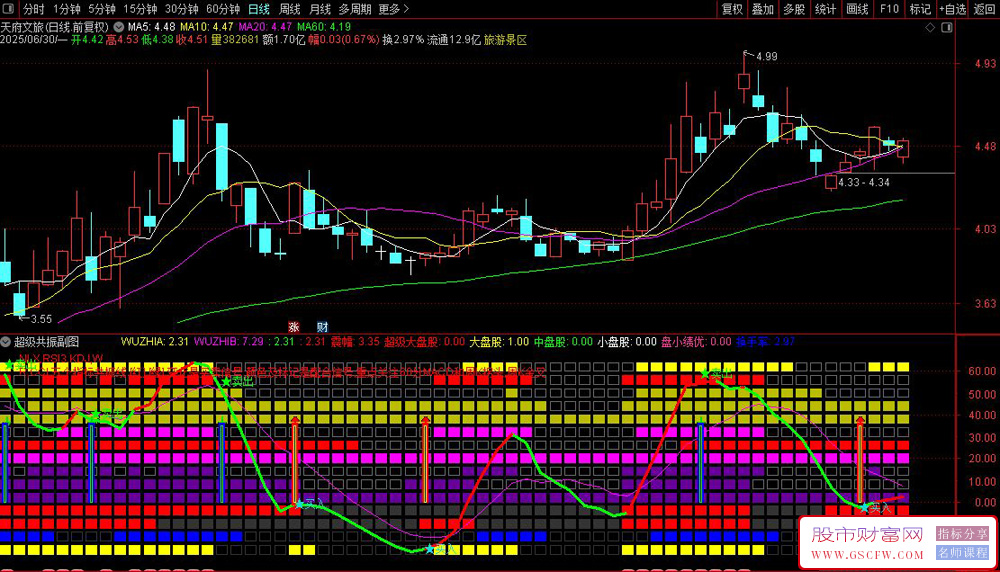Click the diamond icon at chart top-right
1000x572 pixels.
coord(930,27)
